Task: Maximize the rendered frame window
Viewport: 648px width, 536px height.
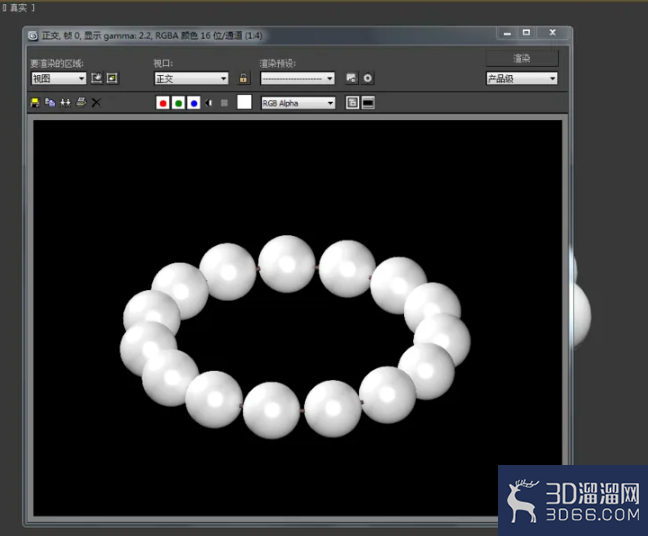Action: (526, 33)
